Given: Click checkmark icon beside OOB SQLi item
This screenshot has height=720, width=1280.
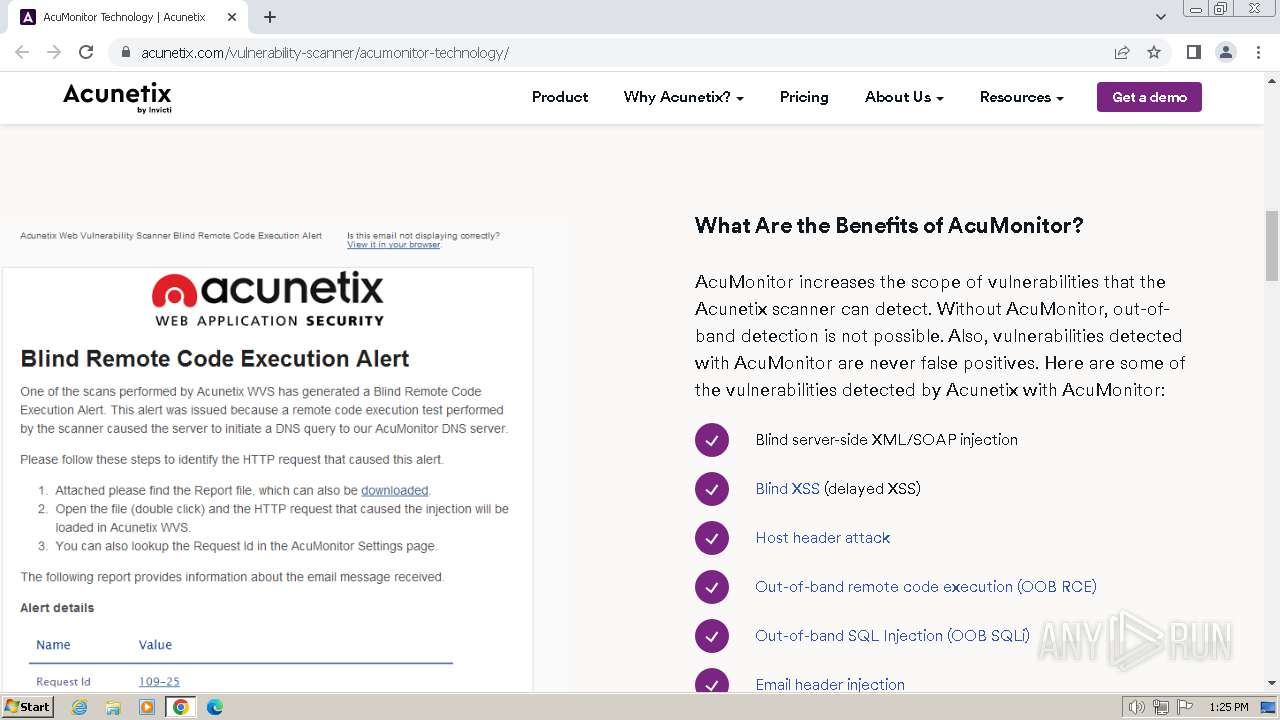Looking at the screenshot, I should coord(712,636).
